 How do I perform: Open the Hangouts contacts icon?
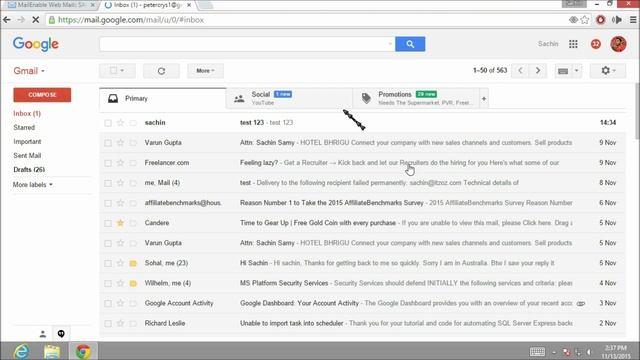(x=43, y=334)
